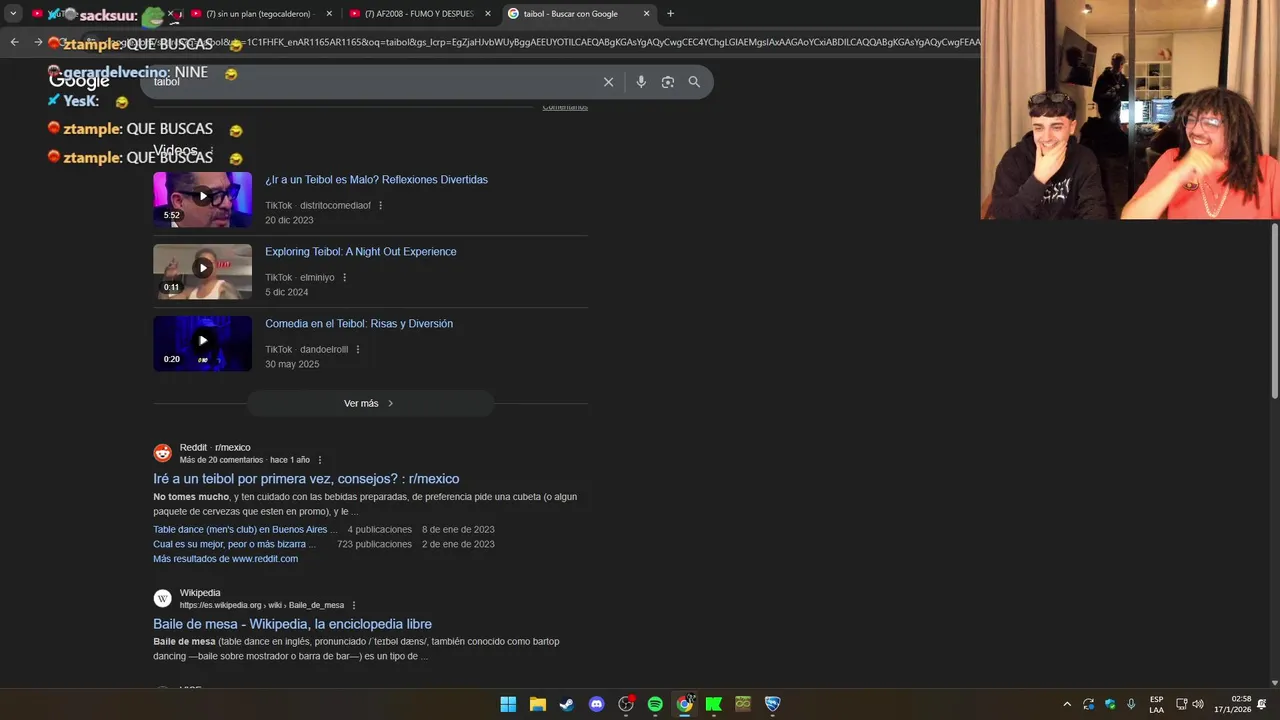Open the taskbar app left of Rocket League
This screenshot has height=720, width=1280.
coord(743,704)
